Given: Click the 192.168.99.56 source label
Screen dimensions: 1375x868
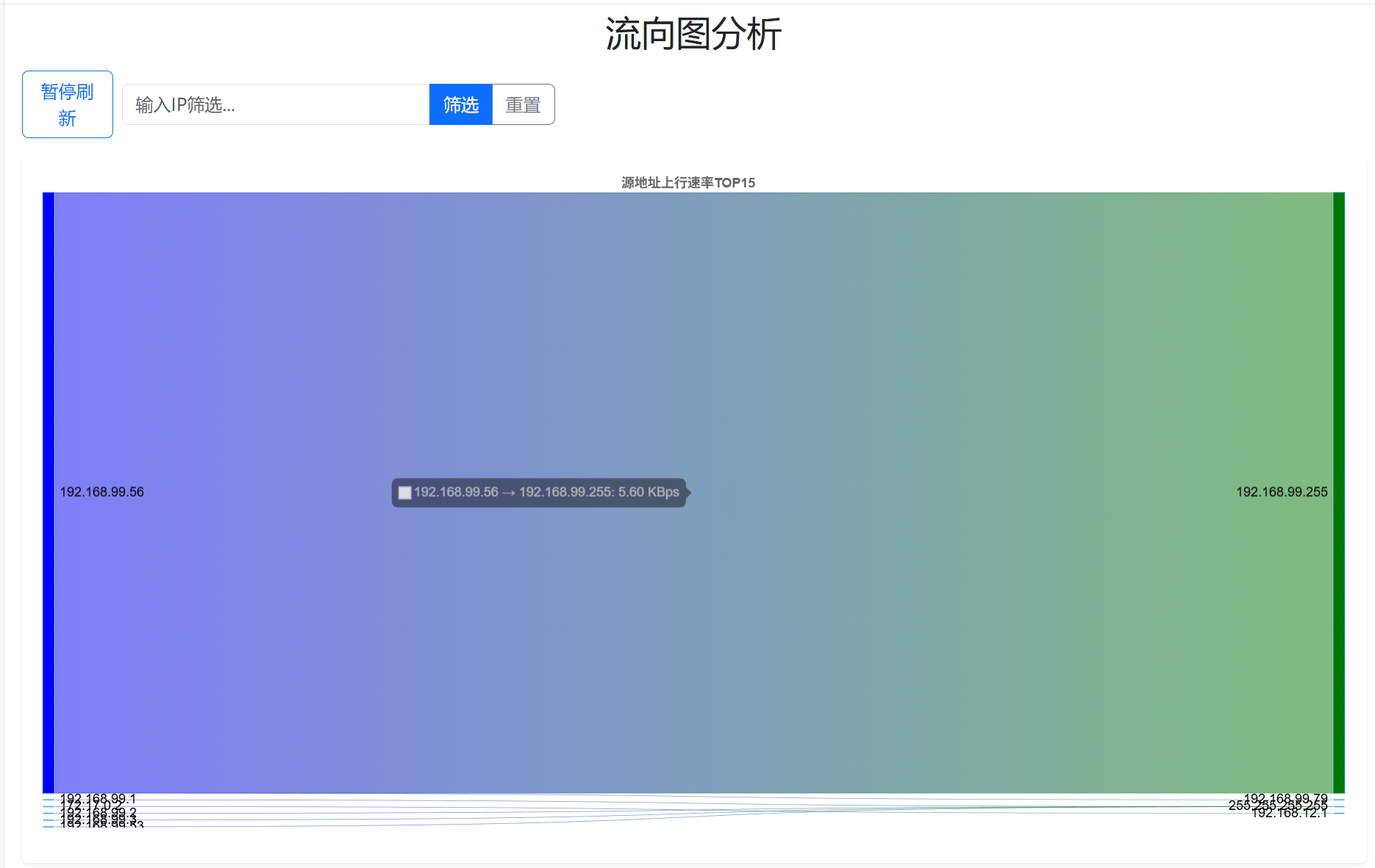Looking at the screenshot, I should pos(101,492).
